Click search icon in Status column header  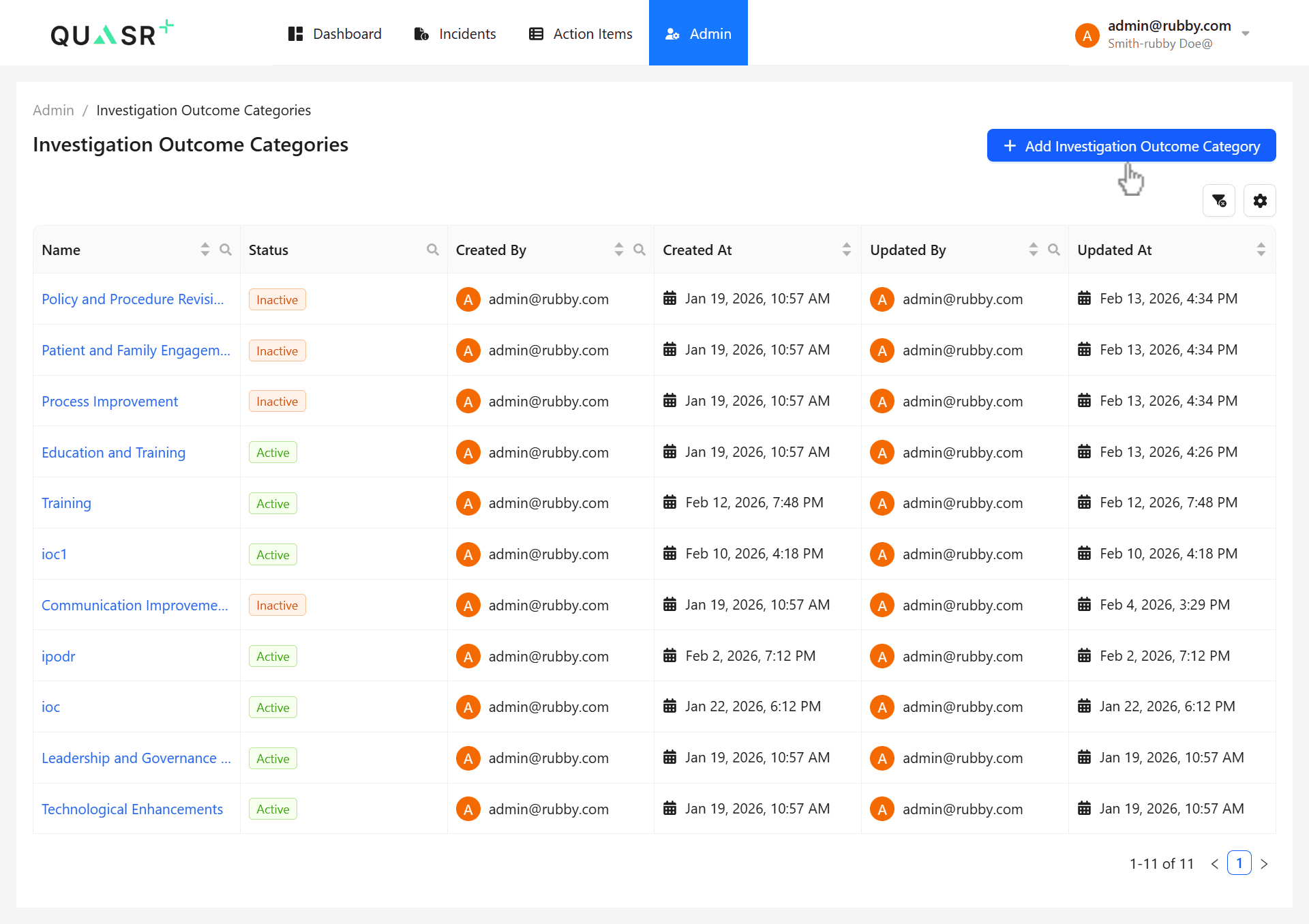click(432, 250)
